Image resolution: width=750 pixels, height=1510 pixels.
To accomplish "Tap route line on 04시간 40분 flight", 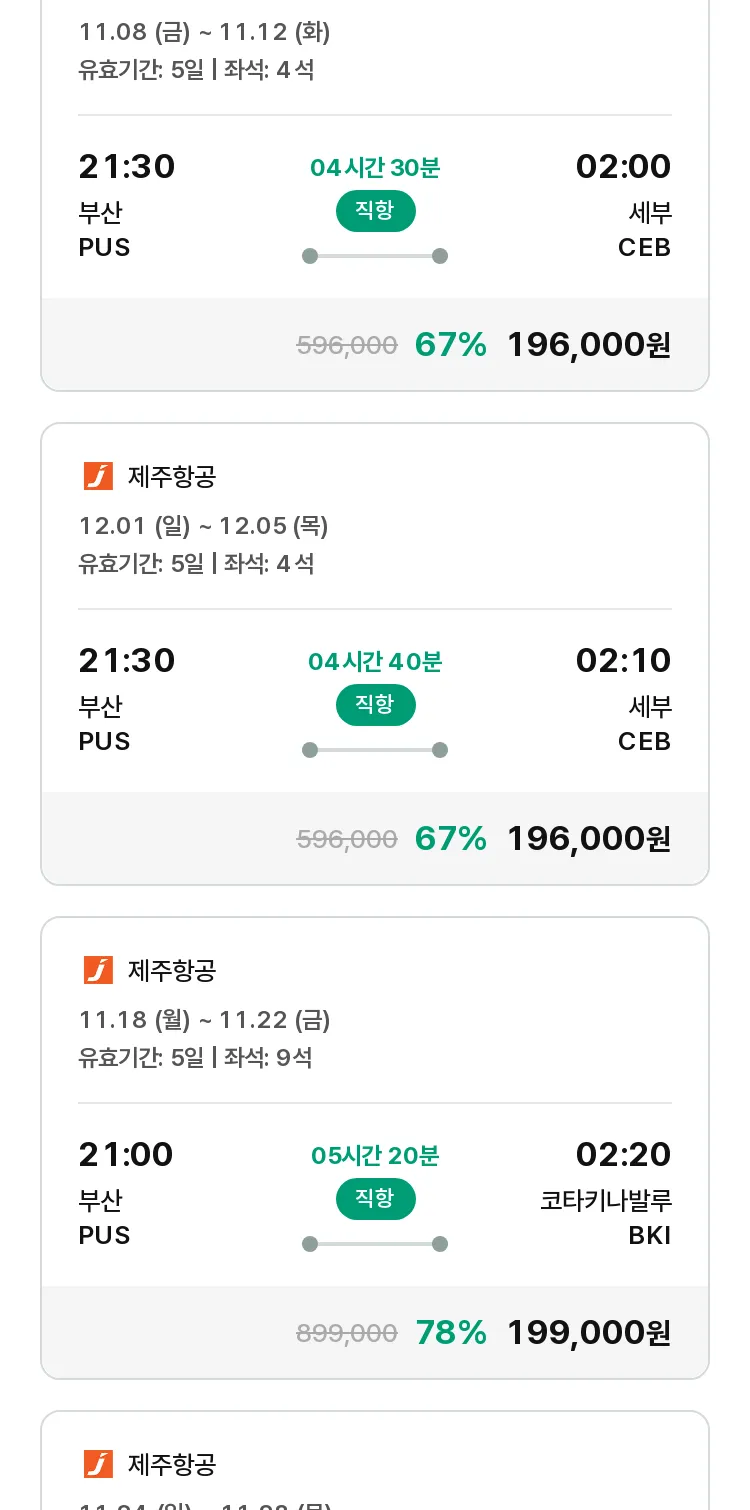I will click(375, 750).
